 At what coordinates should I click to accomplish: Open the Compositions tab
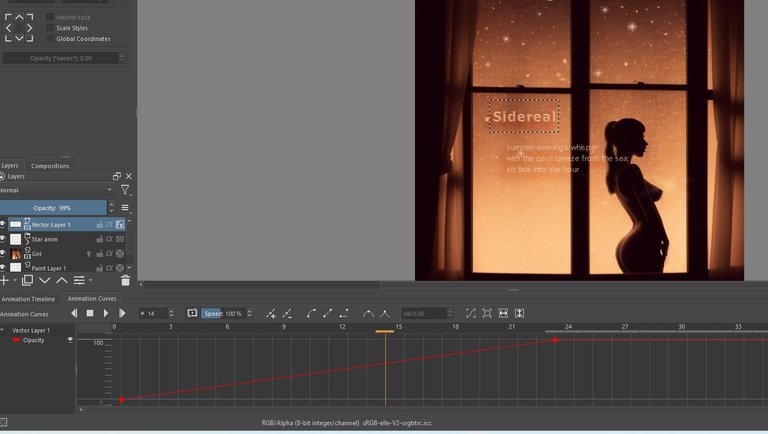pyautogui.click(x=50, y=166)
